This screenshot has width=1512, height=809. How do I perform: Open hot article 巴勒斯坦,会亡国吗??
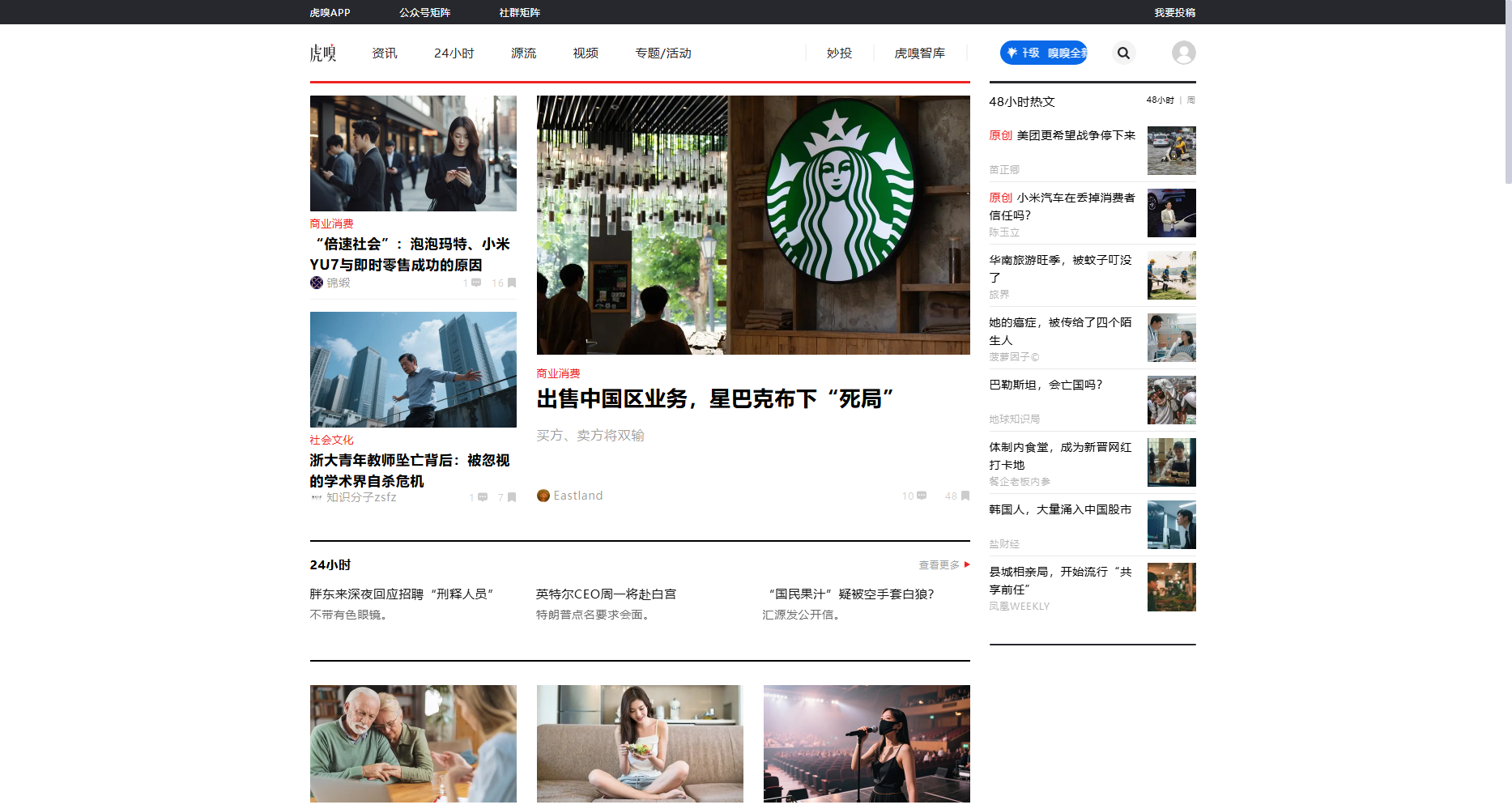pos(1046,385)
